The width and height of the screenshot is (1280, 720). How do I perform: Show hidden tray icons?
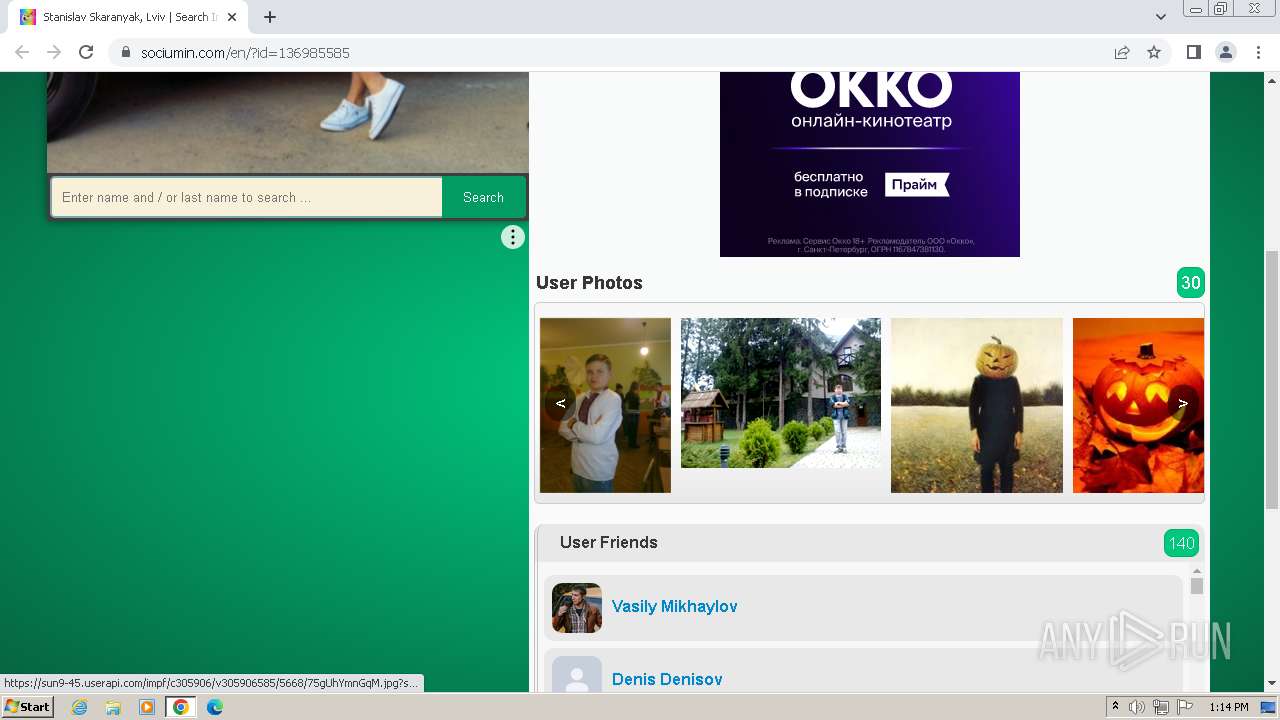(1116, 707)
